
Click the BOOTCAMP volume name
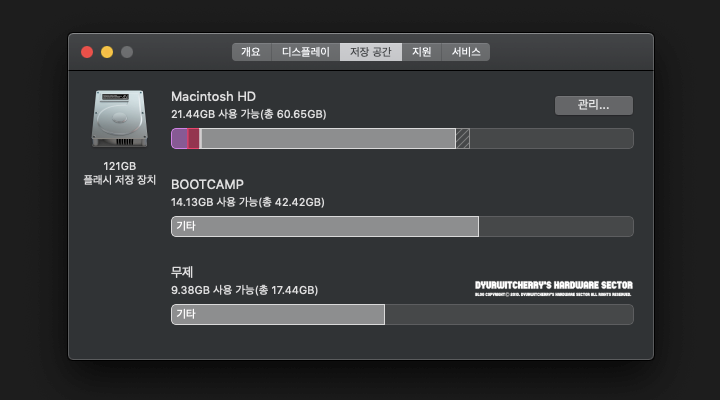click(x=208, y=185)
